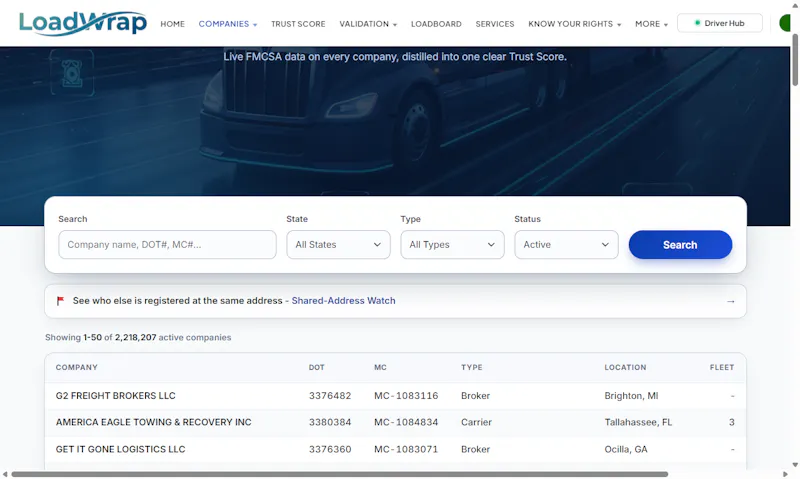Screen dimensions: 800x479
Task: Click DOT number 3376482
Action: click(330, 396)
